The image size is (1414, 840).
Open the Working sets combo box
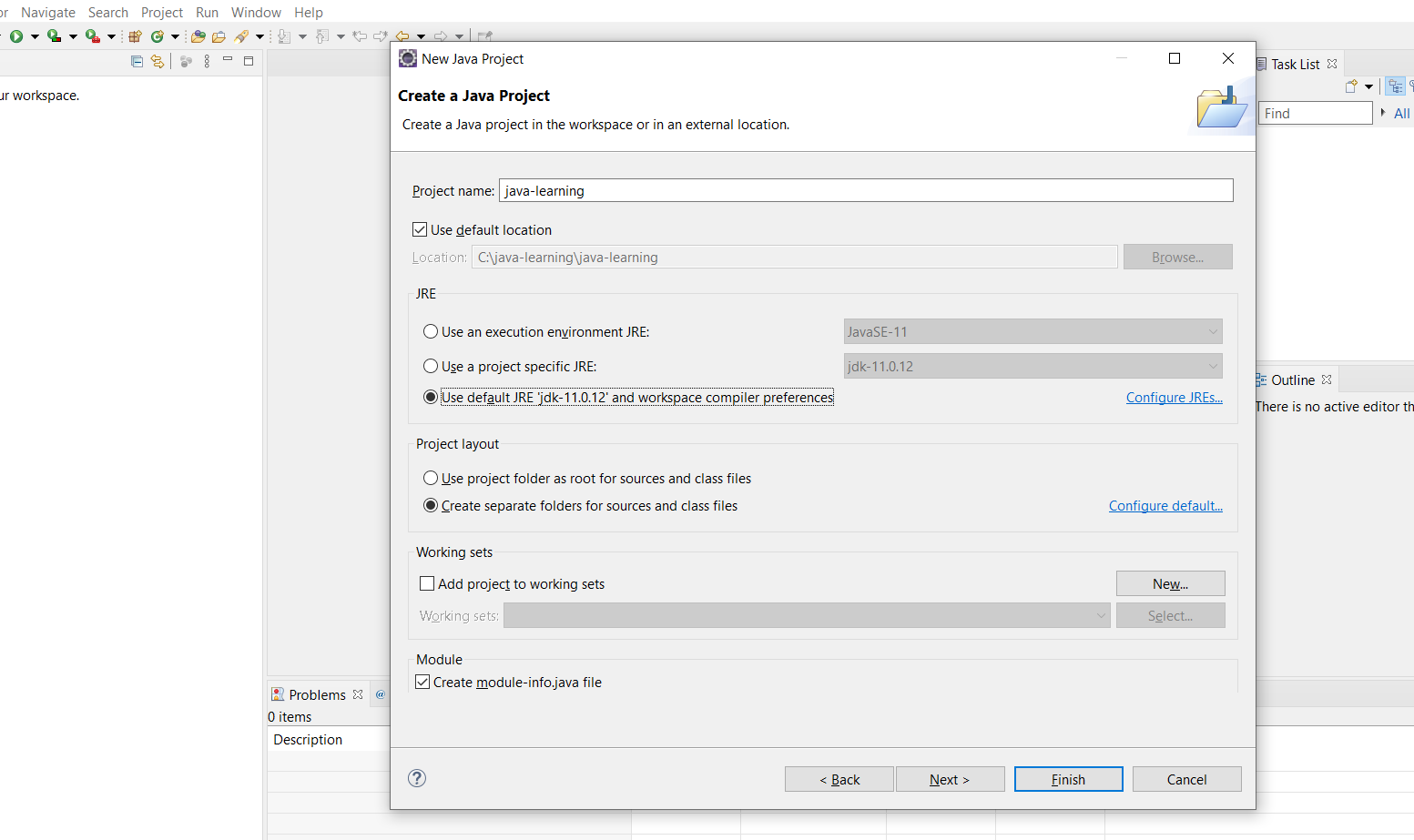(x=807, y=615)
